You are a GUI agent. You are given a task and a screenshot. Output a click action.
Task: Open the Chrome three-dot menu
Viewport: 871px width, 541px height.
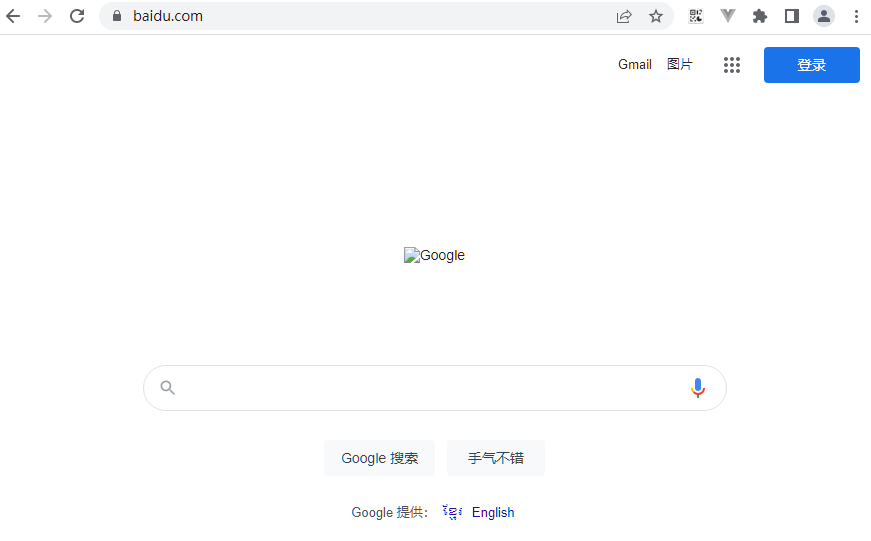coord(856,16)
